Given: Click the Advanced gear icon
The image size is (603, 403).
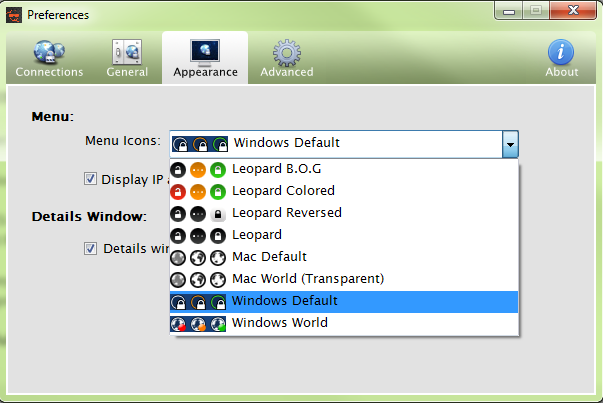Looking at the screenshot, I should click(287, 53).
